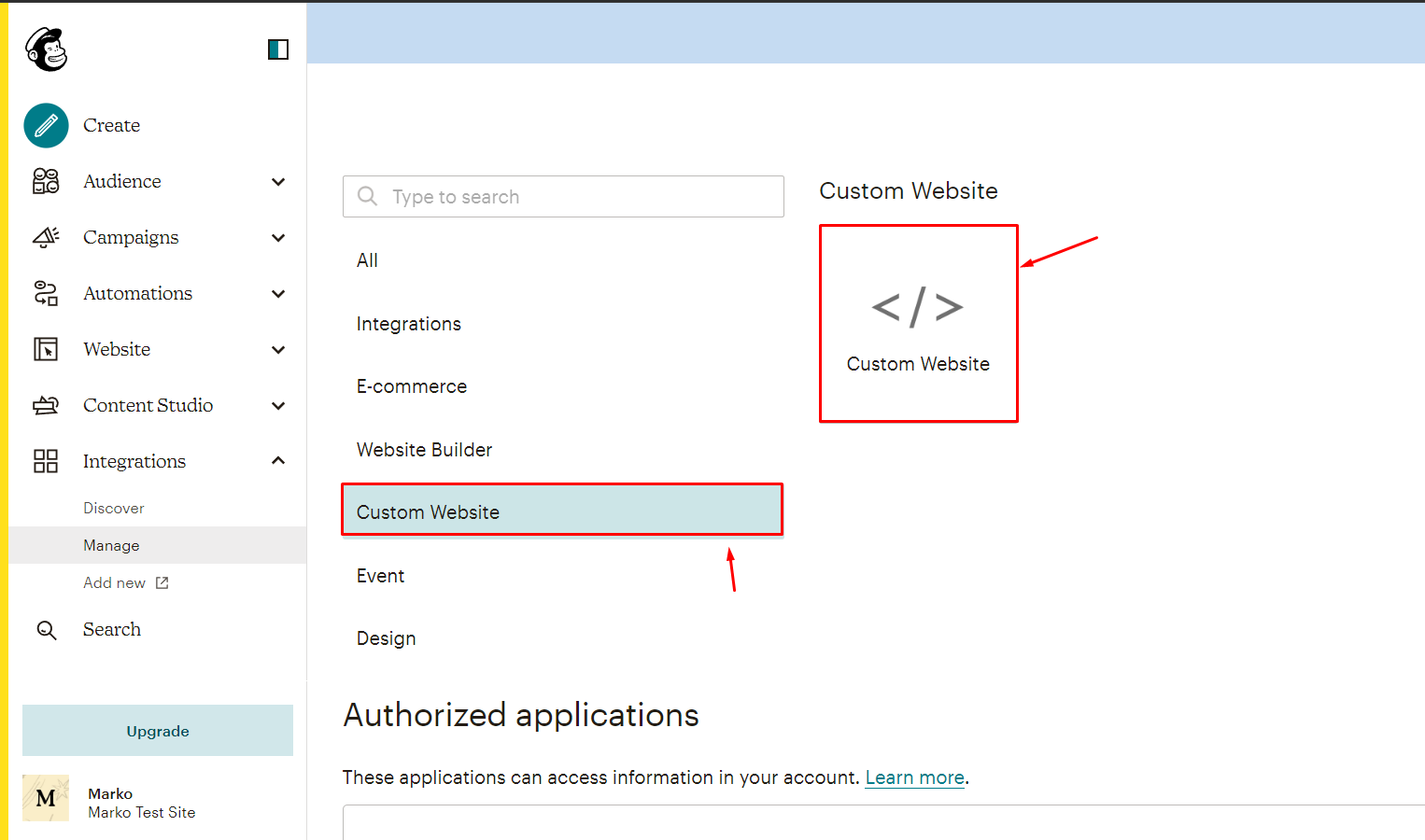Click the Website layout icon

[46, 349]
